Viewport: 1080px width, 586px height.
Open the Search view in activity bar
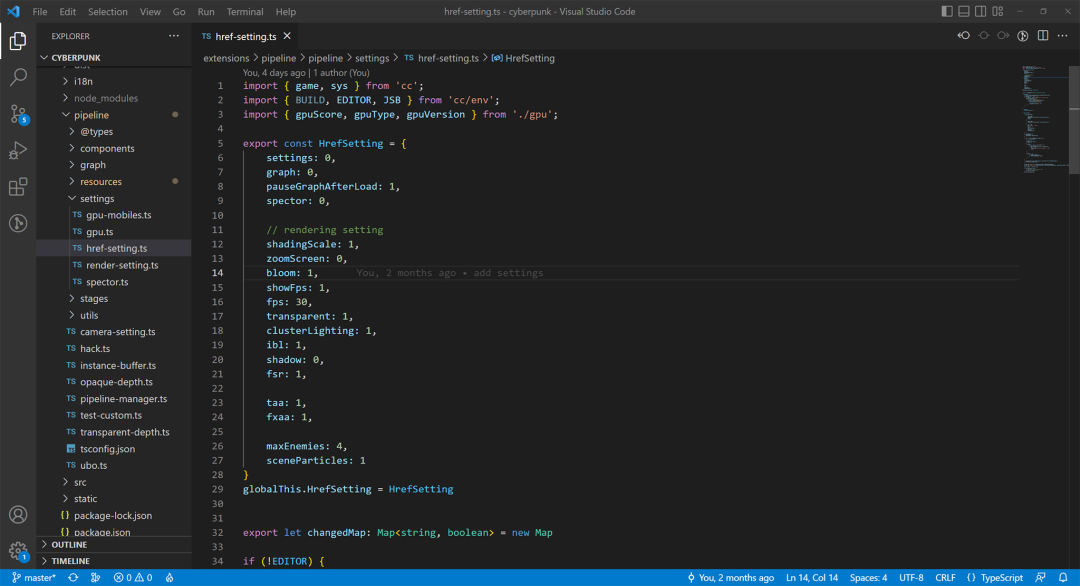(18, 77)
